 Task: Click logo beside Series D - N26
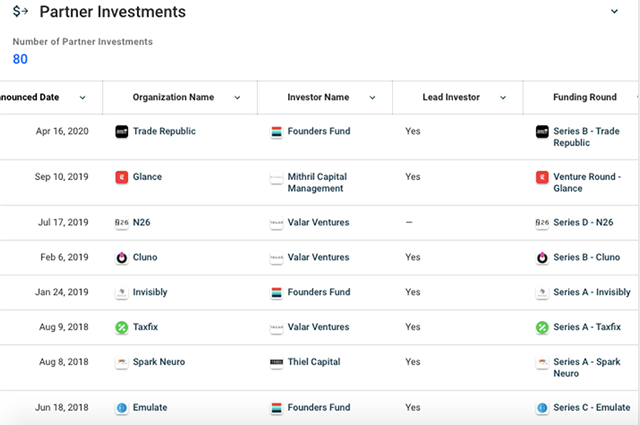pyautogui.click(x=542, y=223)
